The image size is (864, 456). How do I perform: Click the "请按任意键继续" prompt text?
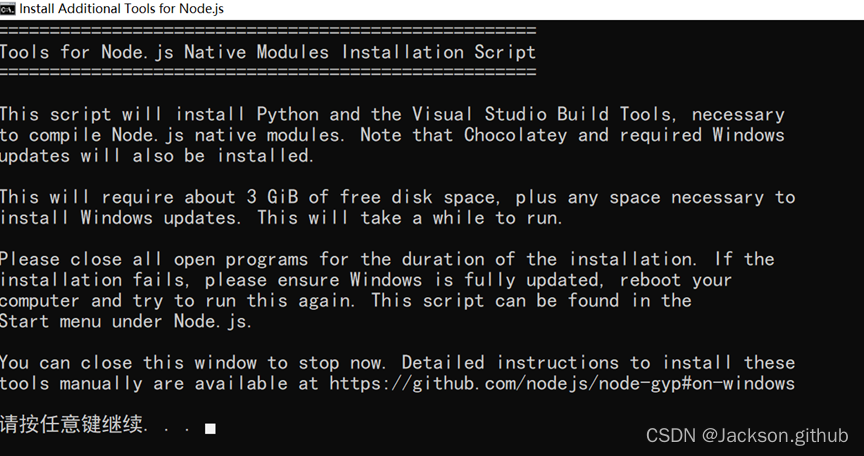[72, 427]
